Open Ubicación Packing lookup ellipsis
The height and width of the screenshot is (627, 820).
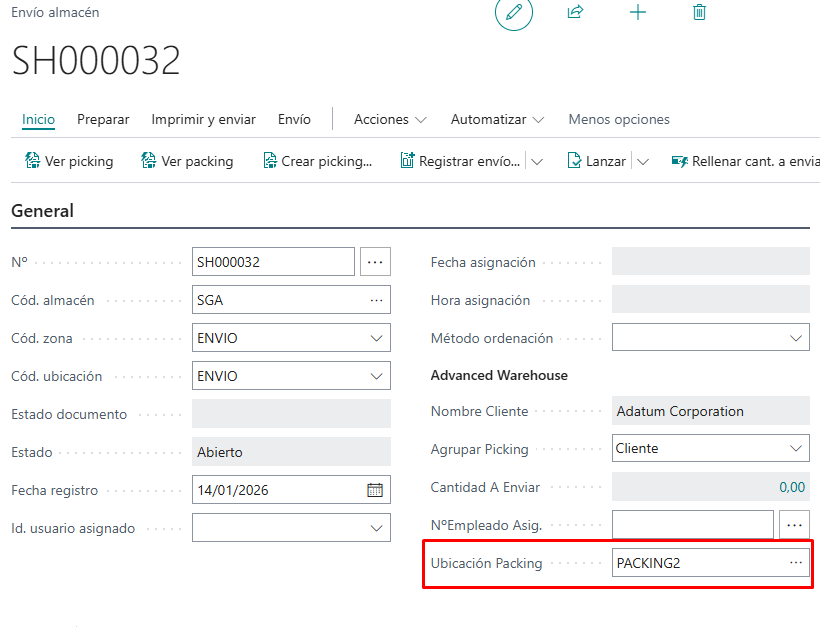point(796,563)
